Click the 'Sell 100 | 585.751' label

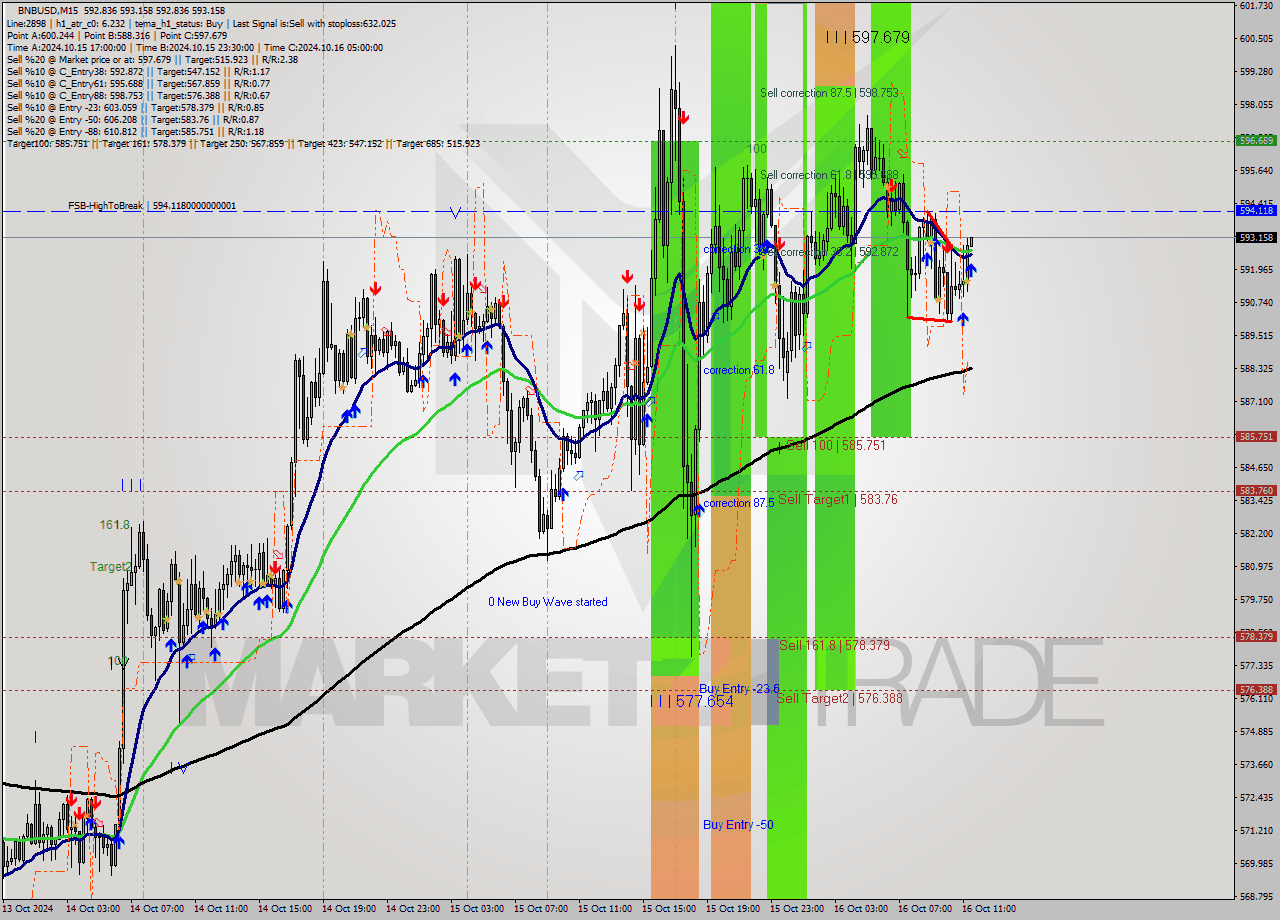point(837,445)
